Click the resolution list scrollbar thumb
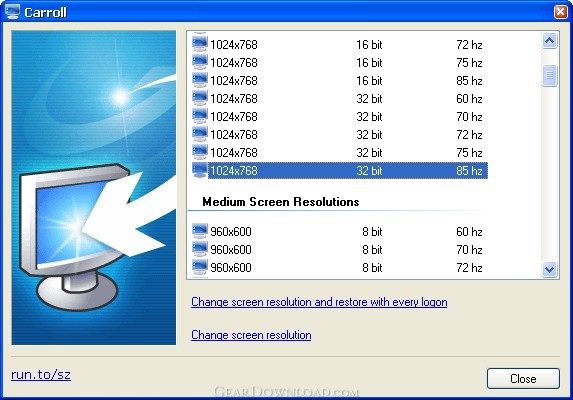Viewport: 573px width, 400px height. pos(549,75)
